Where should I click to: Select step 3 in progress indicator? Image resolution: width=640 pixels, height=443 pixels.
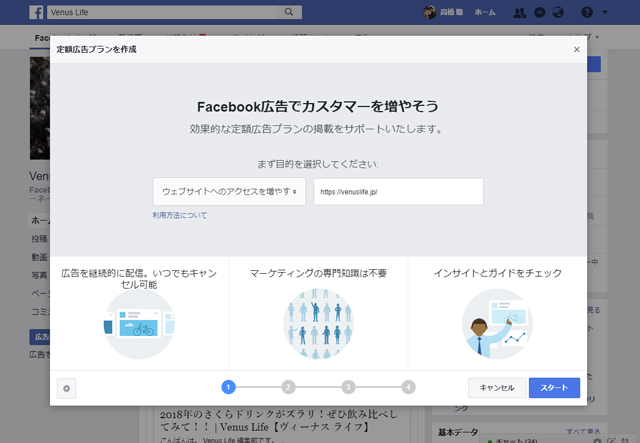point(348,387)
